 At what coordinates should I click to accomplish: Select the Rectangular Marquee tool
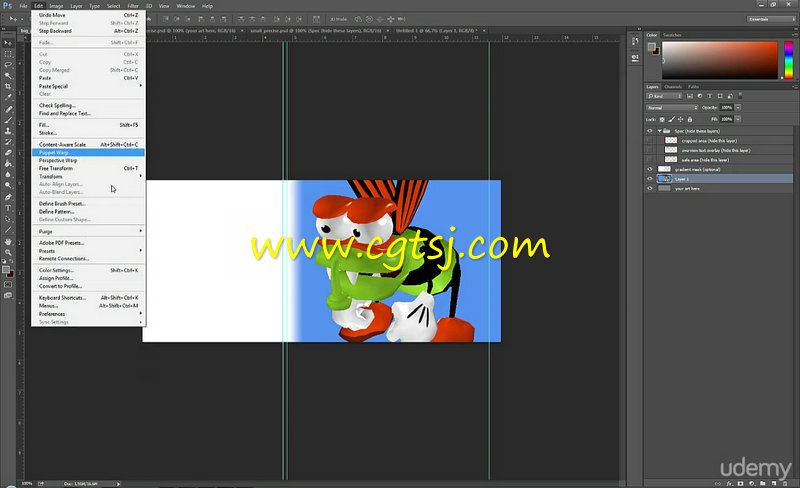tap(8, 54)
